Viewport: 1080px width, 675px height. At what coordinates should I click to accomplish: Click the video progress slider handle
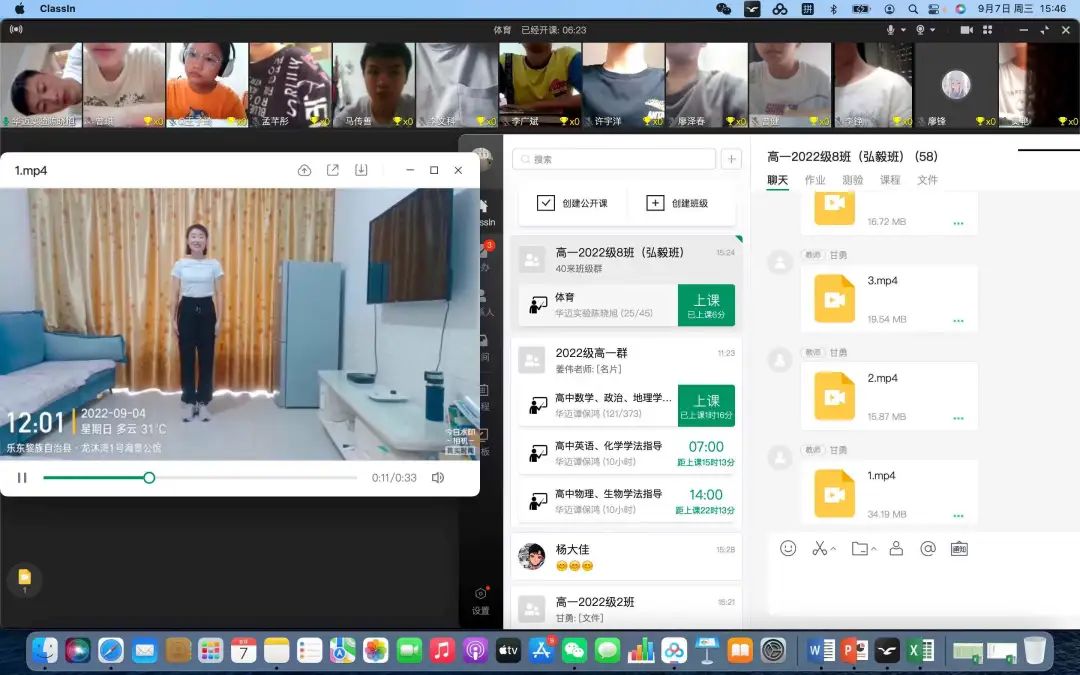pos(149,478)
